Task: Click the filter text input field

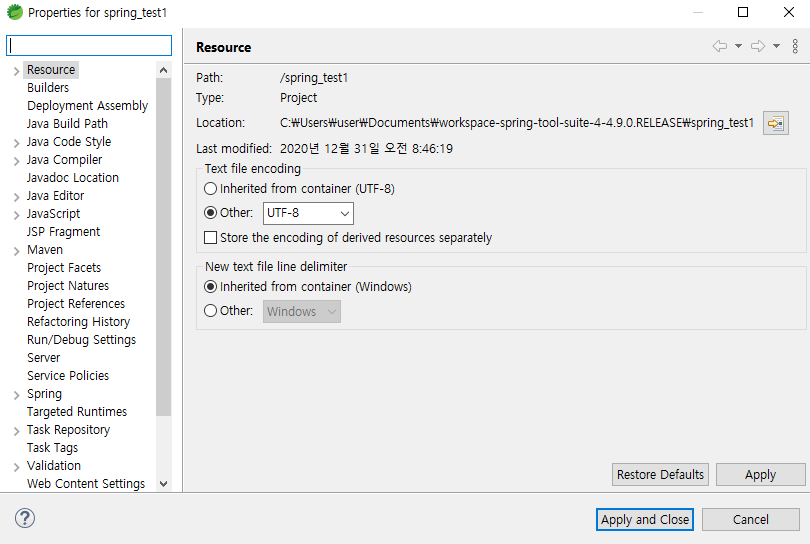Action: click(89, 45)
